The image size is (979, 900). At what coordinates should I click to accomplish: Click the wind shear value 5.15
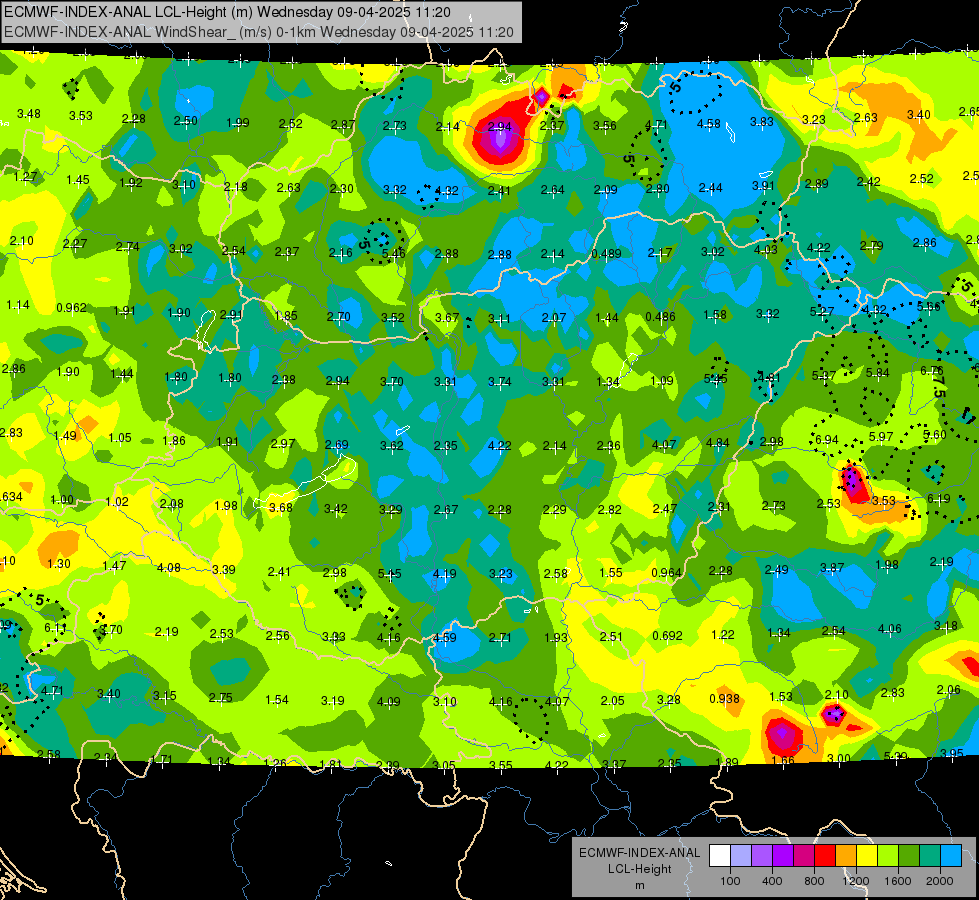coord(390,573)
